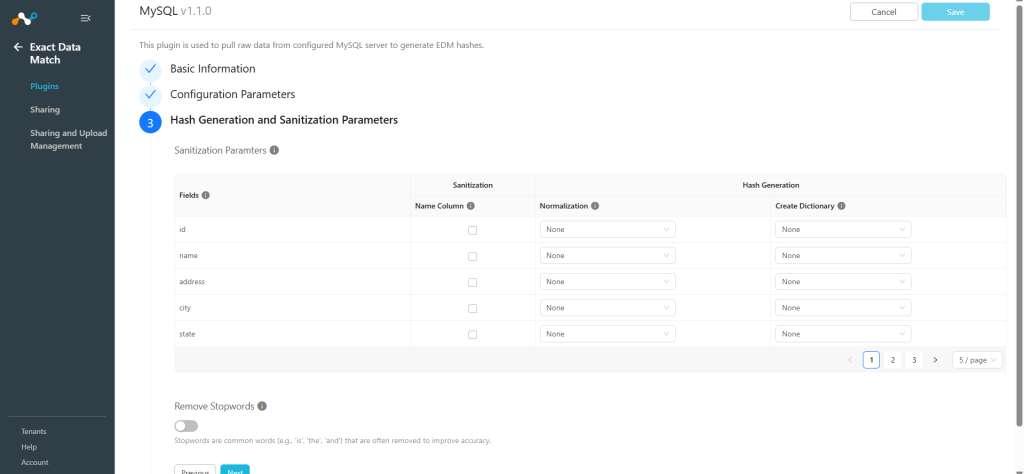
Task: Click the Previous button
Action: [x=195, y=469]
